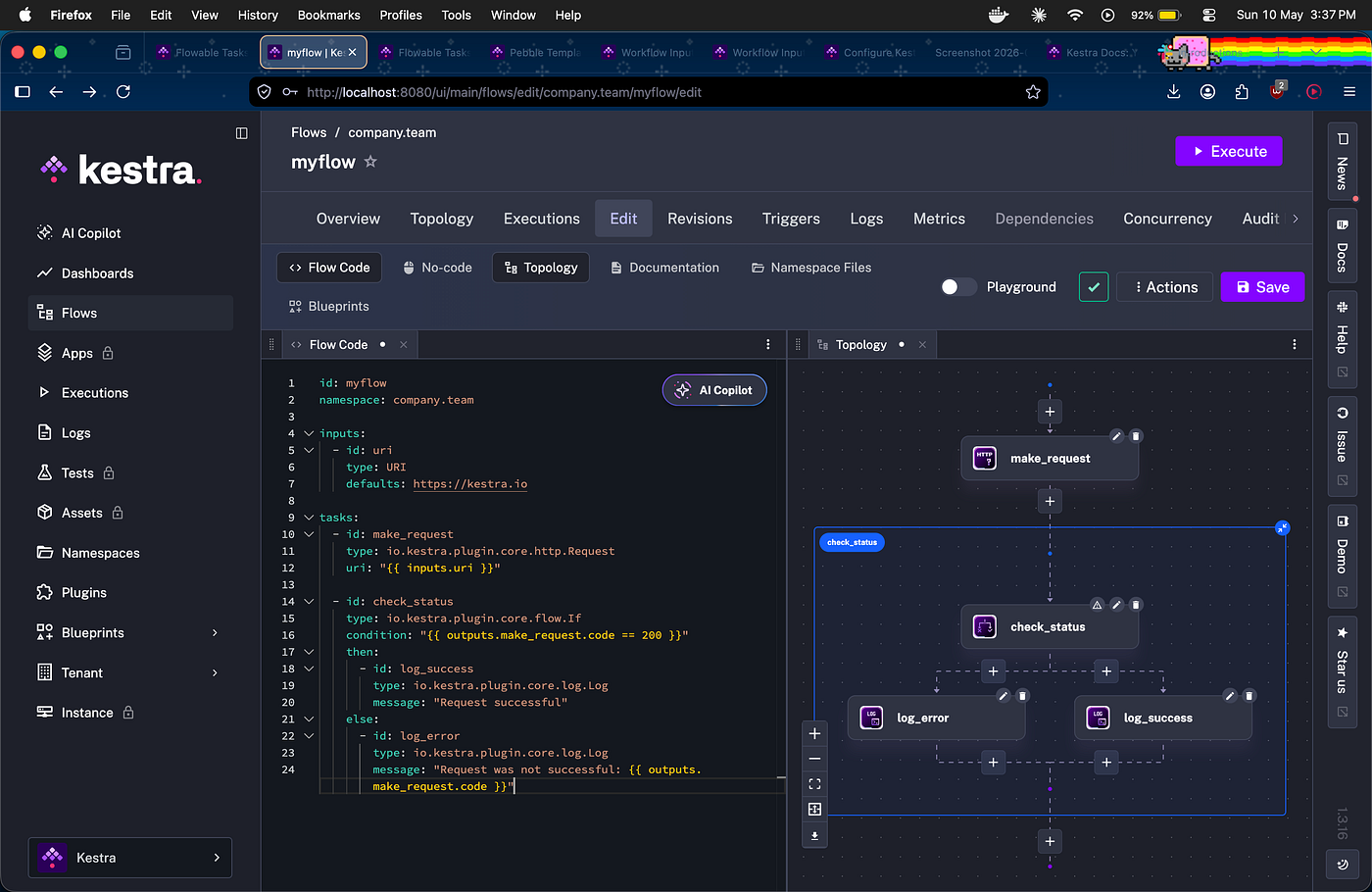
Task: Fold the log_error task at line 22
Action: (309, 736)
